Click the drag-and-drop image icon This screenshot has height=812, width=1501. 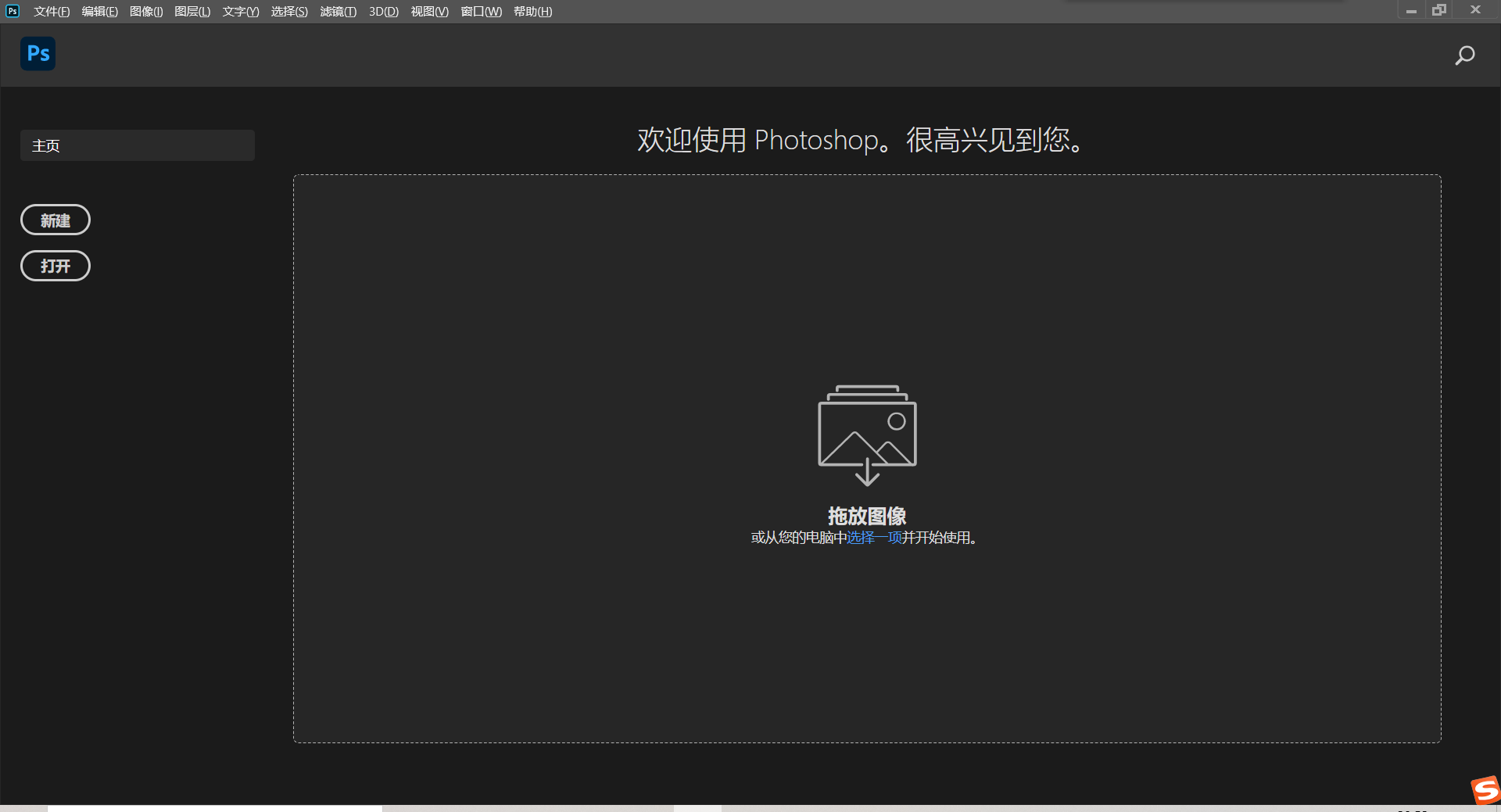point(867,435)
